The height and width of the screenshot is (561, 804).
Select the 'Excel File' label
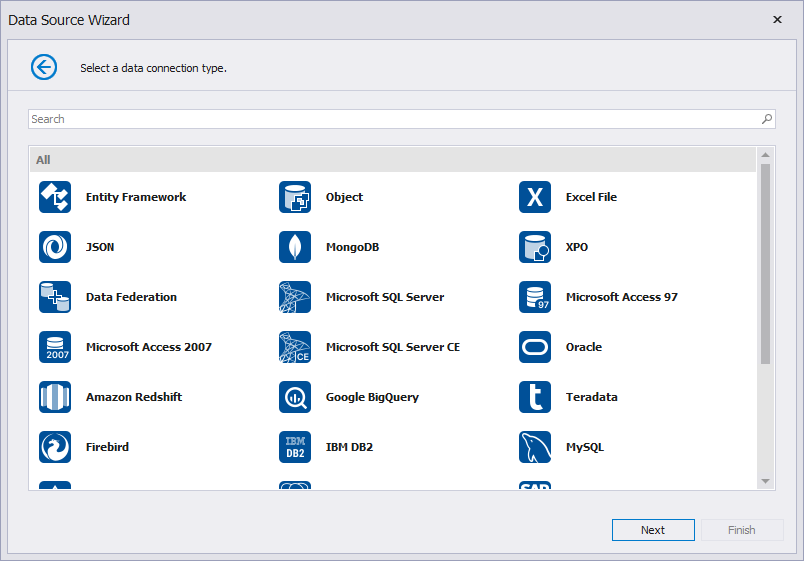591,197
